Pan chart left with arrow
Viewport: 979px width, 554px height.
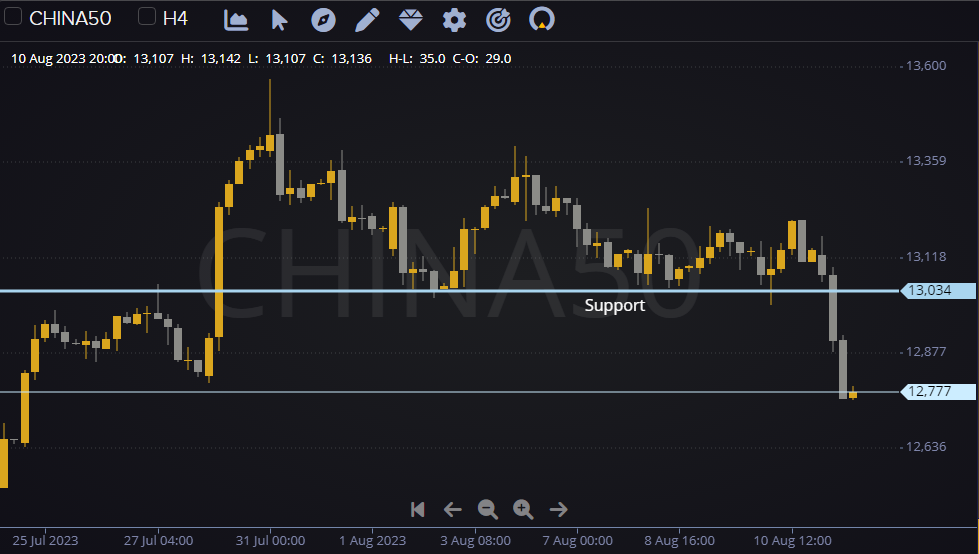click(x=453, y=510)
